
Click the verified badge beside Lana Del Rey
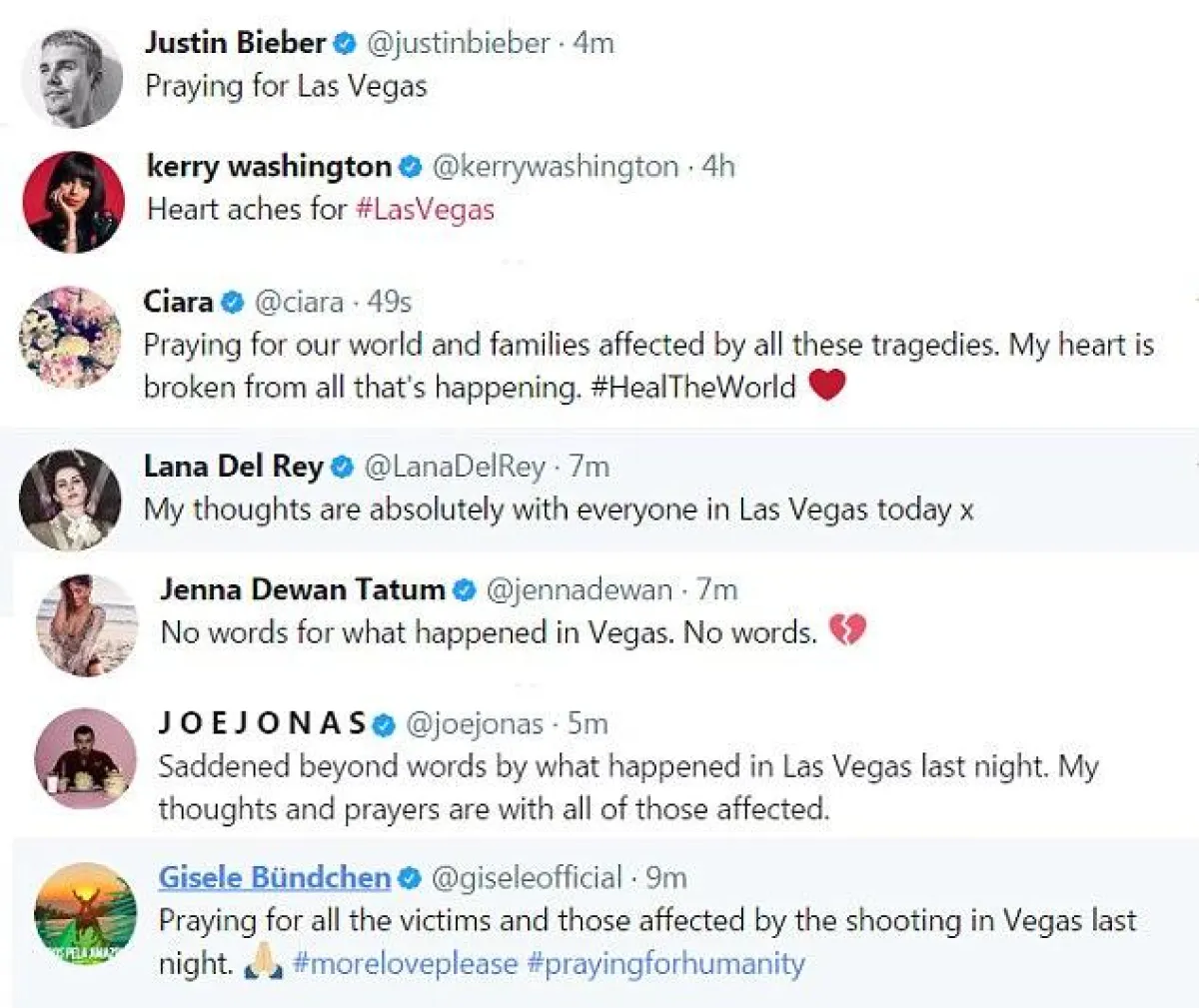coord(343,467)
